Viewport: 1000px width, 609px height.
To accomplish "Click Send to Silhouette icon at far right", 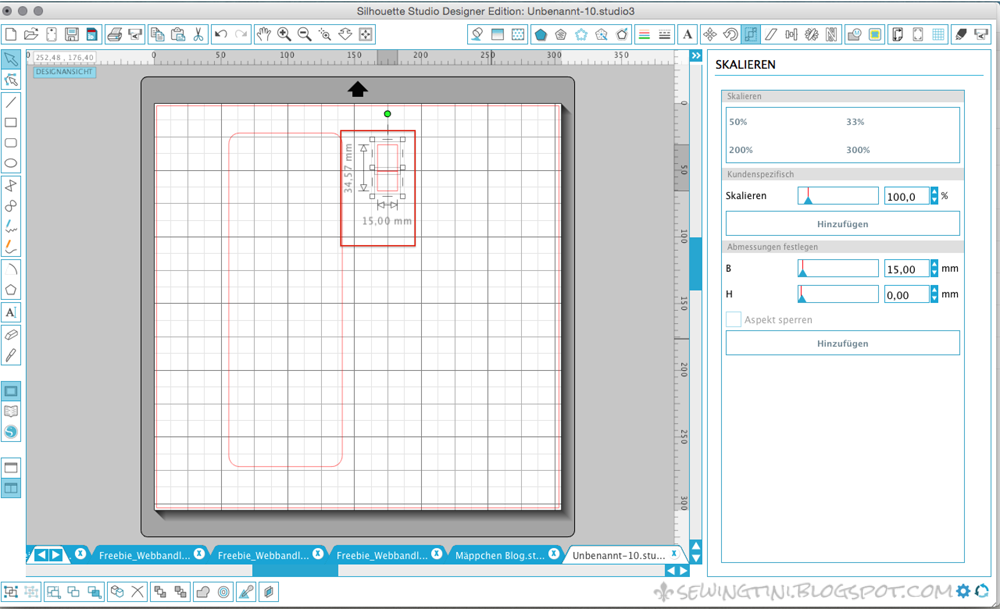I will (x=982, y=34).
